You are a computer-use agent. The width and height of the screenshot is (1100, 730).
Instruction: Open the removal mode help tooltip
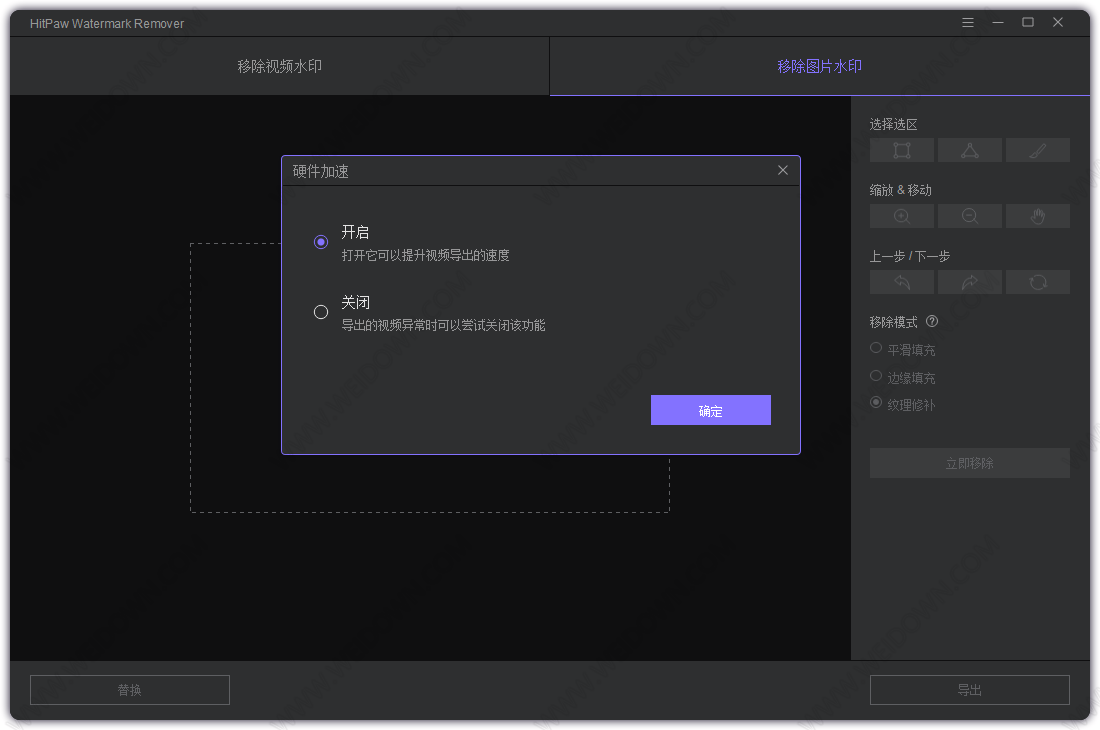tap(932, 321)
